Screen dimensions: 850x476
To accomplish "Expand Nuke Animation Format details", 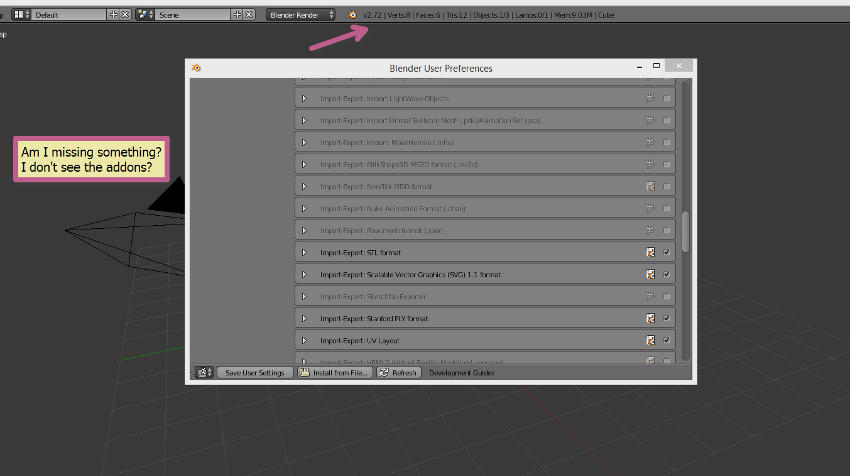I will click(x=304, y=209).
